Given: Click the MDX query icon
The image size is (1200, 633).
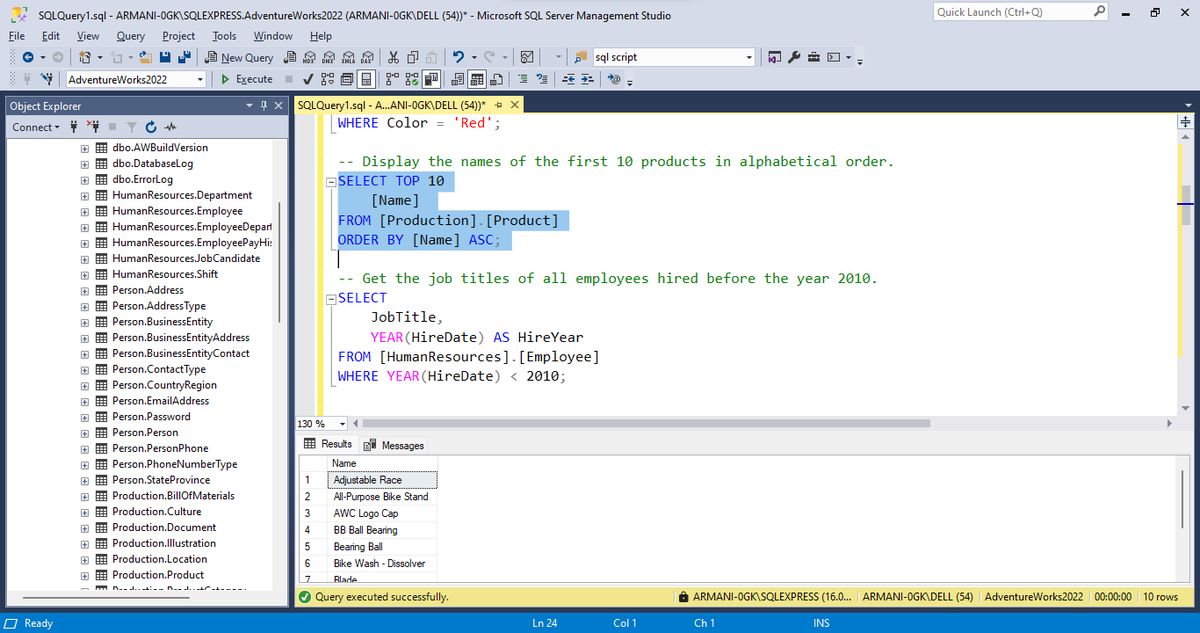Looking at the screenshot, I should [310, 57].
